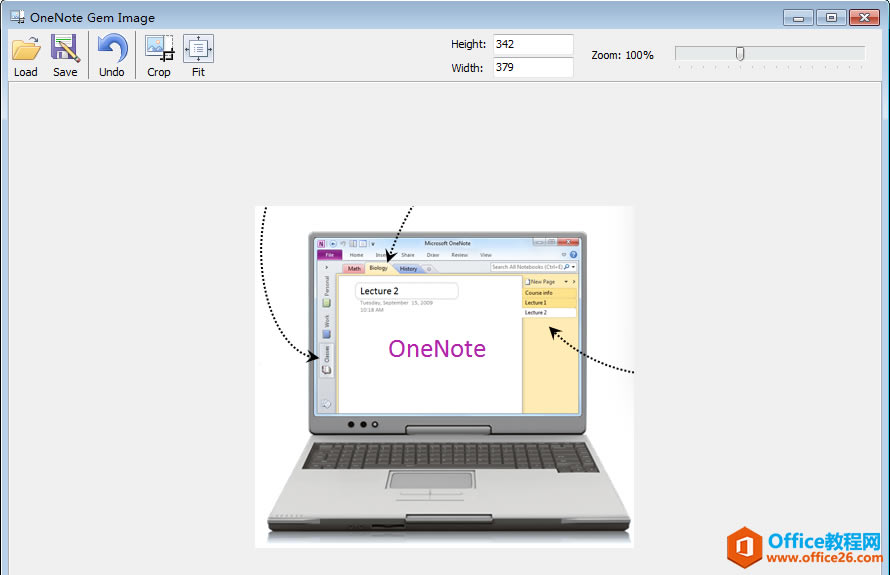Maximize the OneNote Gem Image window

831,18
